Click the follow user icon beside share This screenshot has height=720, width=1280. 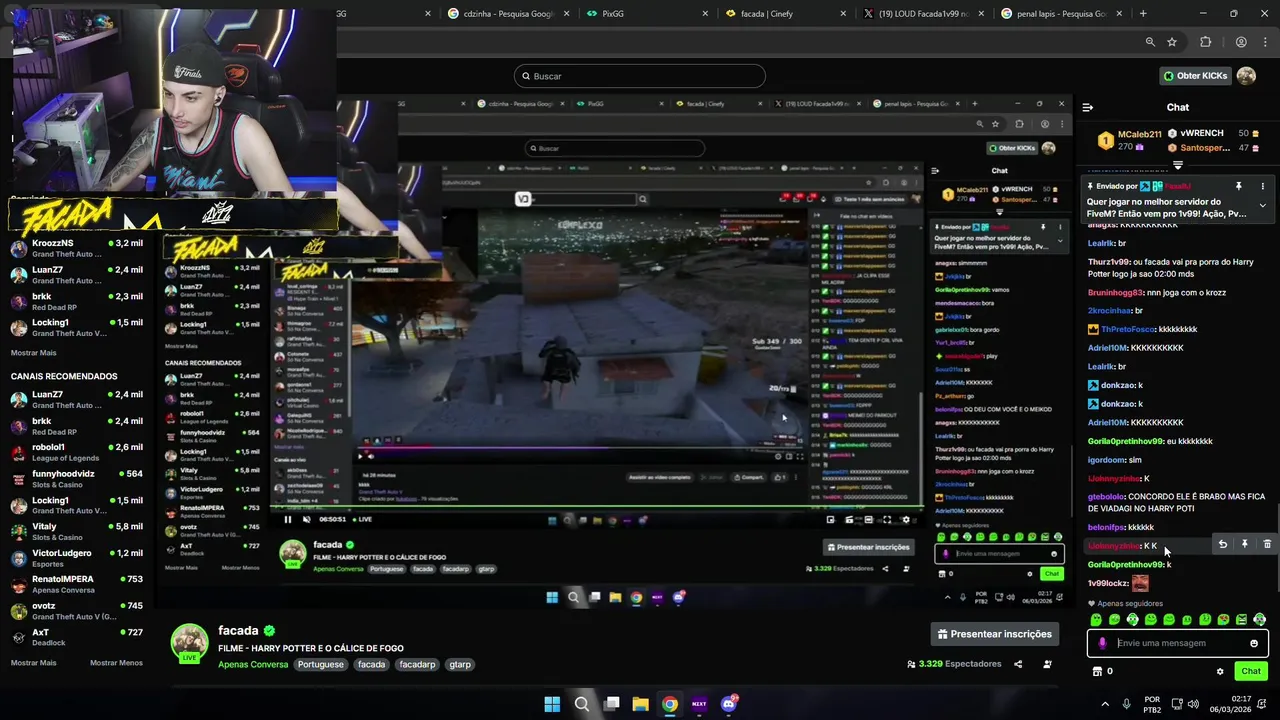1047,664
